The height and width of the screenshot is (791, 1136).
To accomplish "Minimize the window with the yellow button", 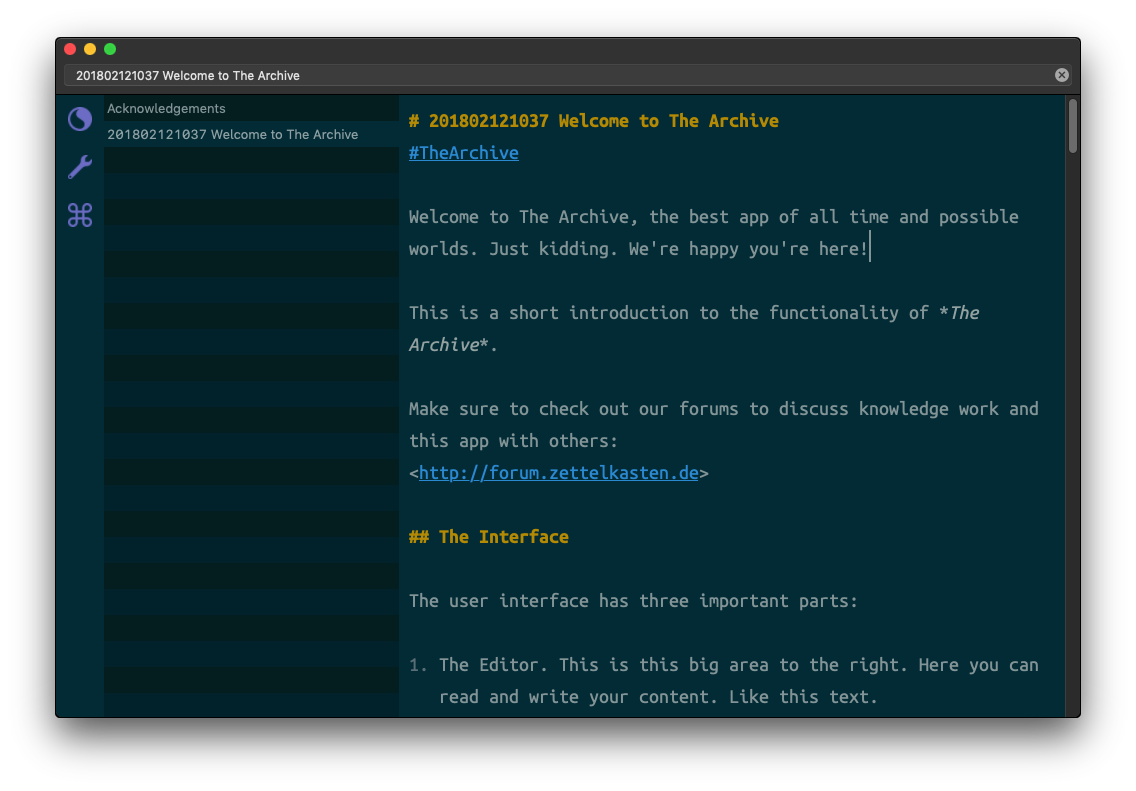I will (90, 49).
